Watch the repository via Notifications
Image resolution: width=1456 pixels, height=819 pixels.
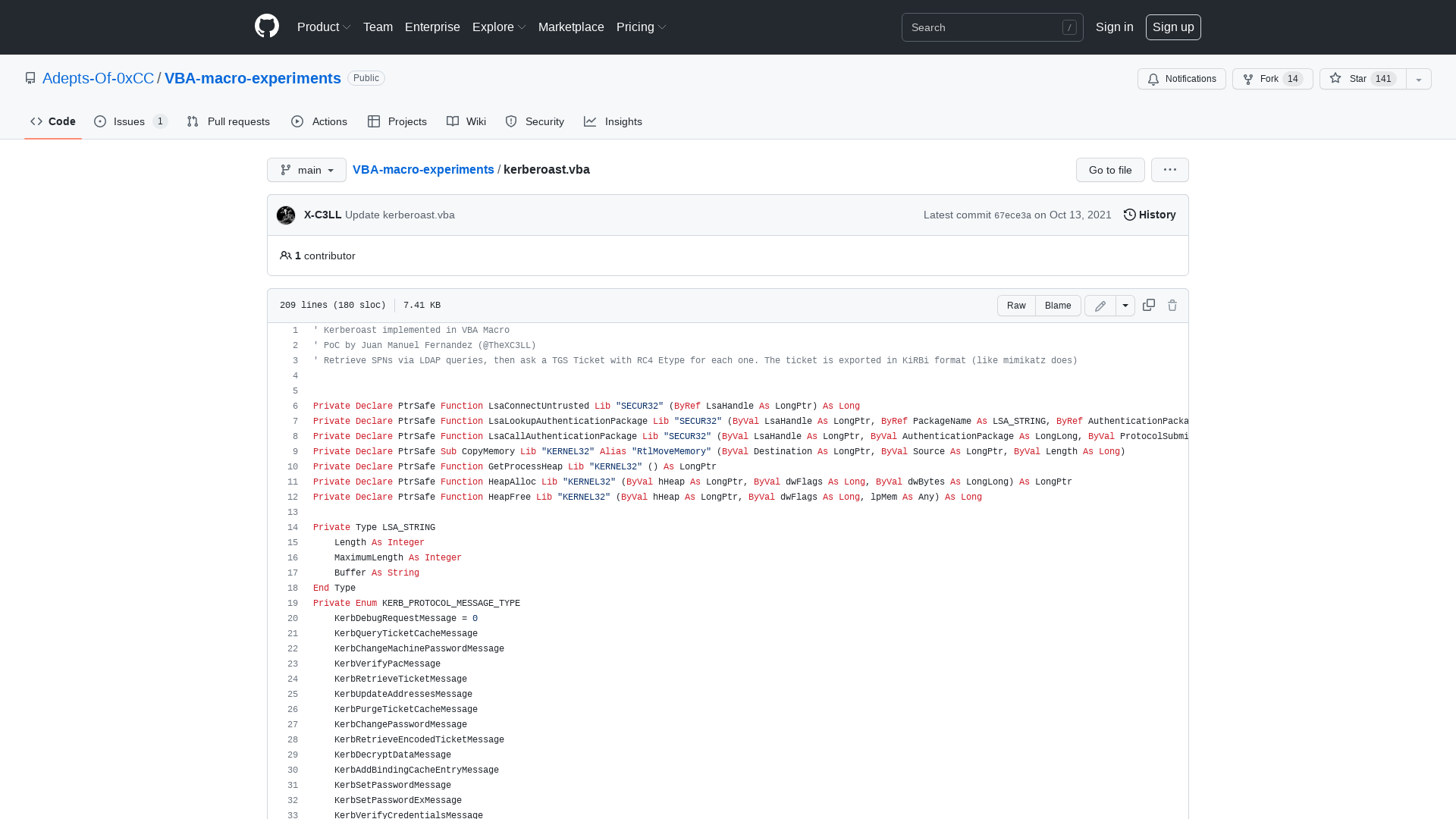click(x=1181, y=79)
